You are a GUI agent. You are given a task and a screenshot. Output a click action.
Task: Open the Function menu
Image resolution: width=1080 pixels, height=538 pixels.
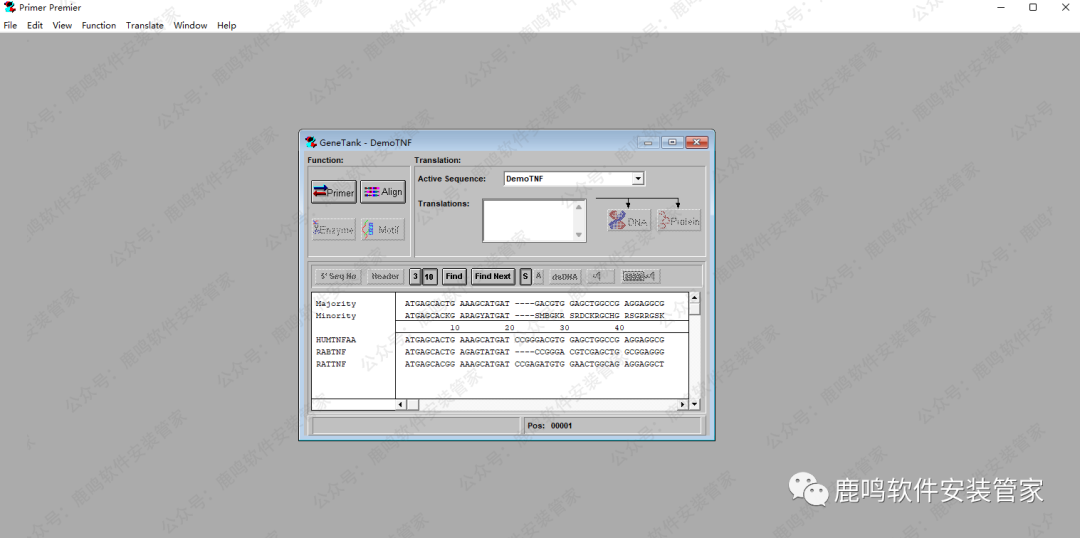tap(99, 25)
